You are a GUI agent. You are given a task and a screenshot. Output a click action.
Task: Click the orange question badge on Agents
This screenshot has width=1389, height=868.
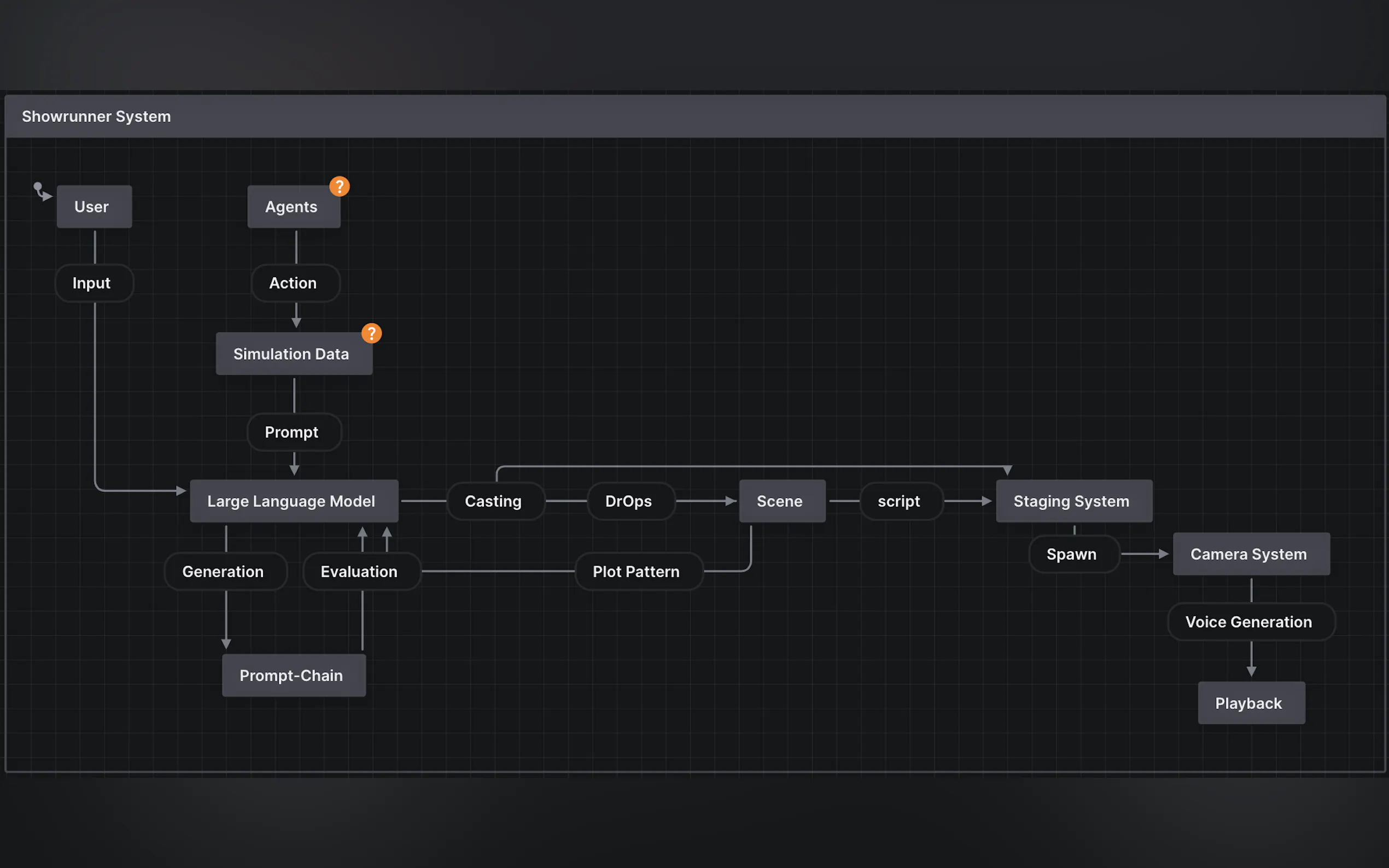[x=340, y=186]
